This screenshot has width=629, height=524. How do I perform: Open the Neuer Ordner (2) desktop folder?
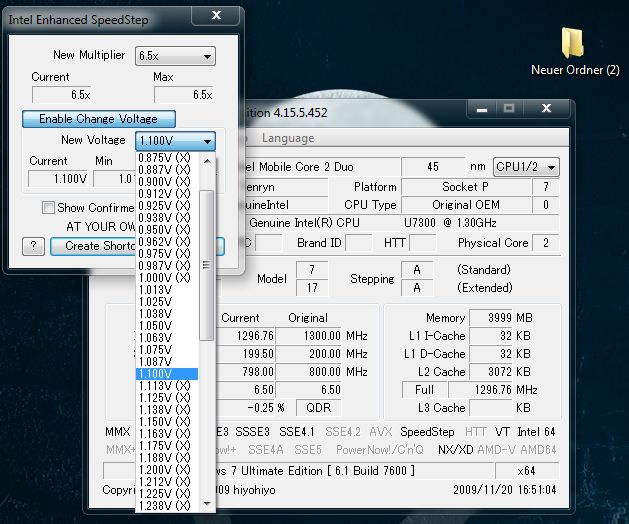pos(574,51)
